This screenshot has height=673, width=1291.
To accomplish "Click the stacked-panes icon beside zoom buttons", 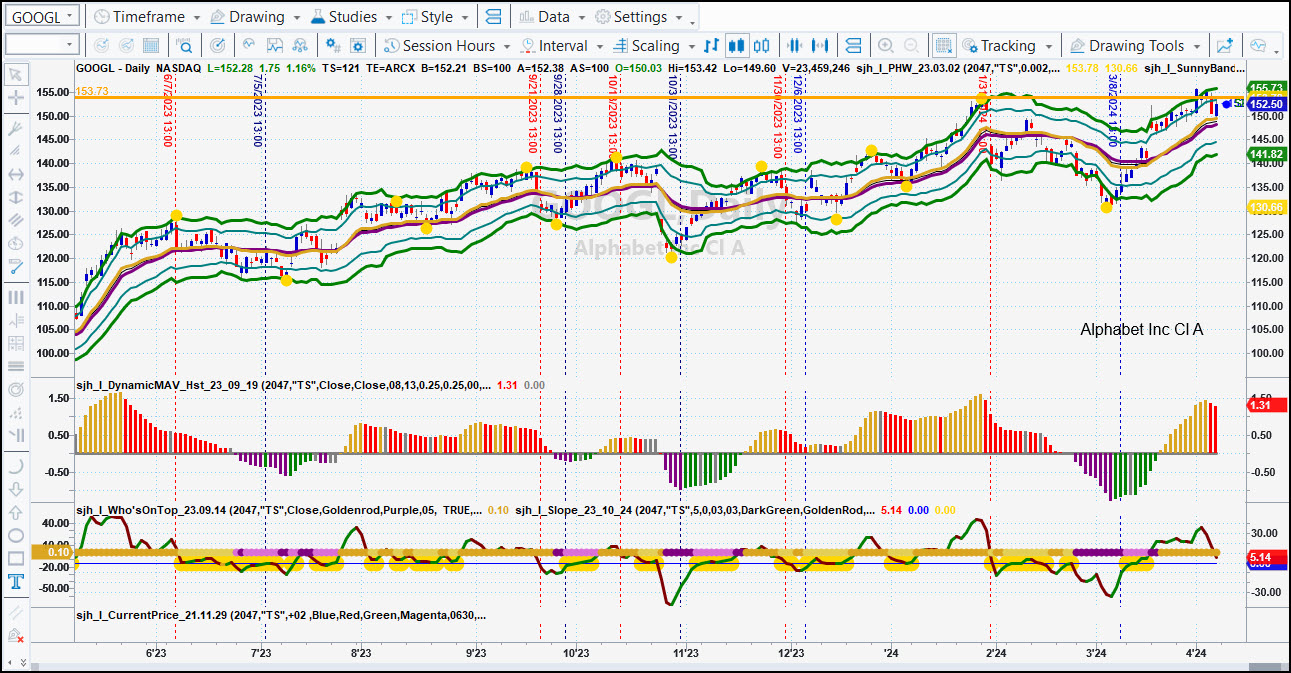I will click(x=853, y=45).
